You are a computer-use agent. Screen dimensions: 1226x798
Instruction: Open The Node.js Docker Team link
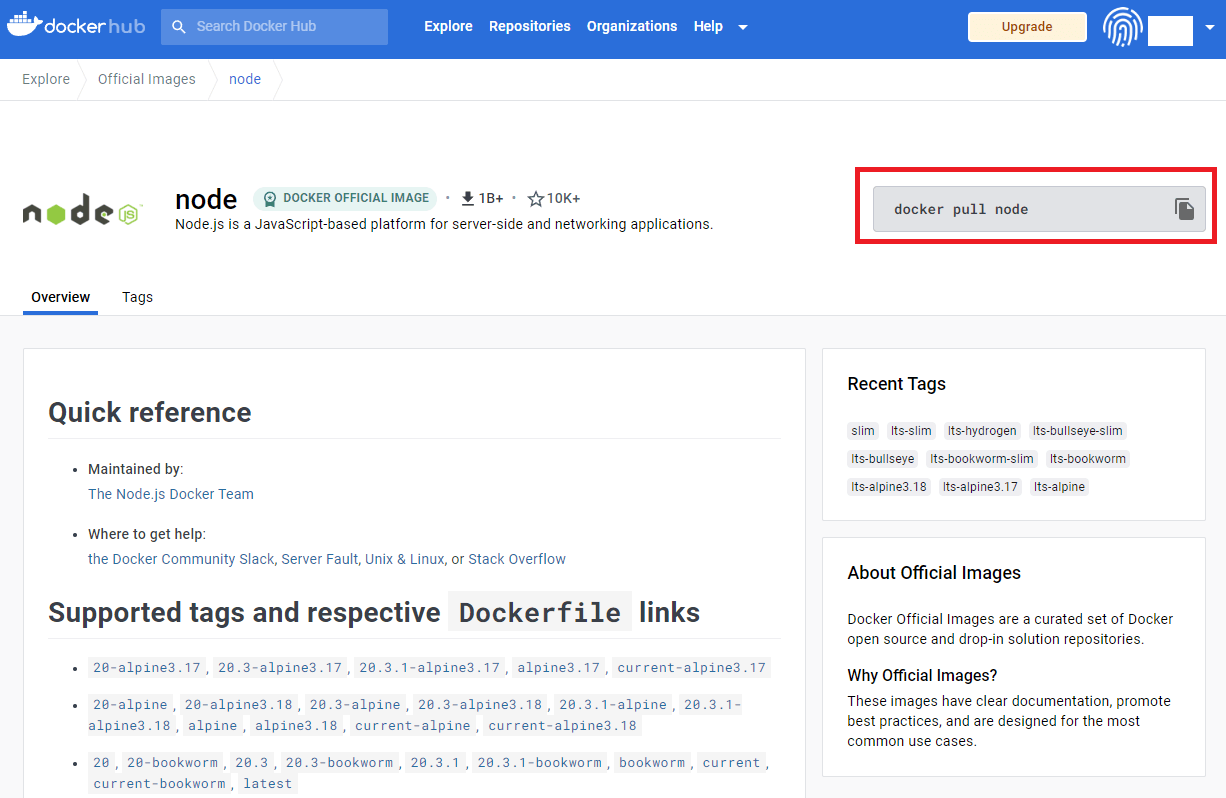pos(171,494)
